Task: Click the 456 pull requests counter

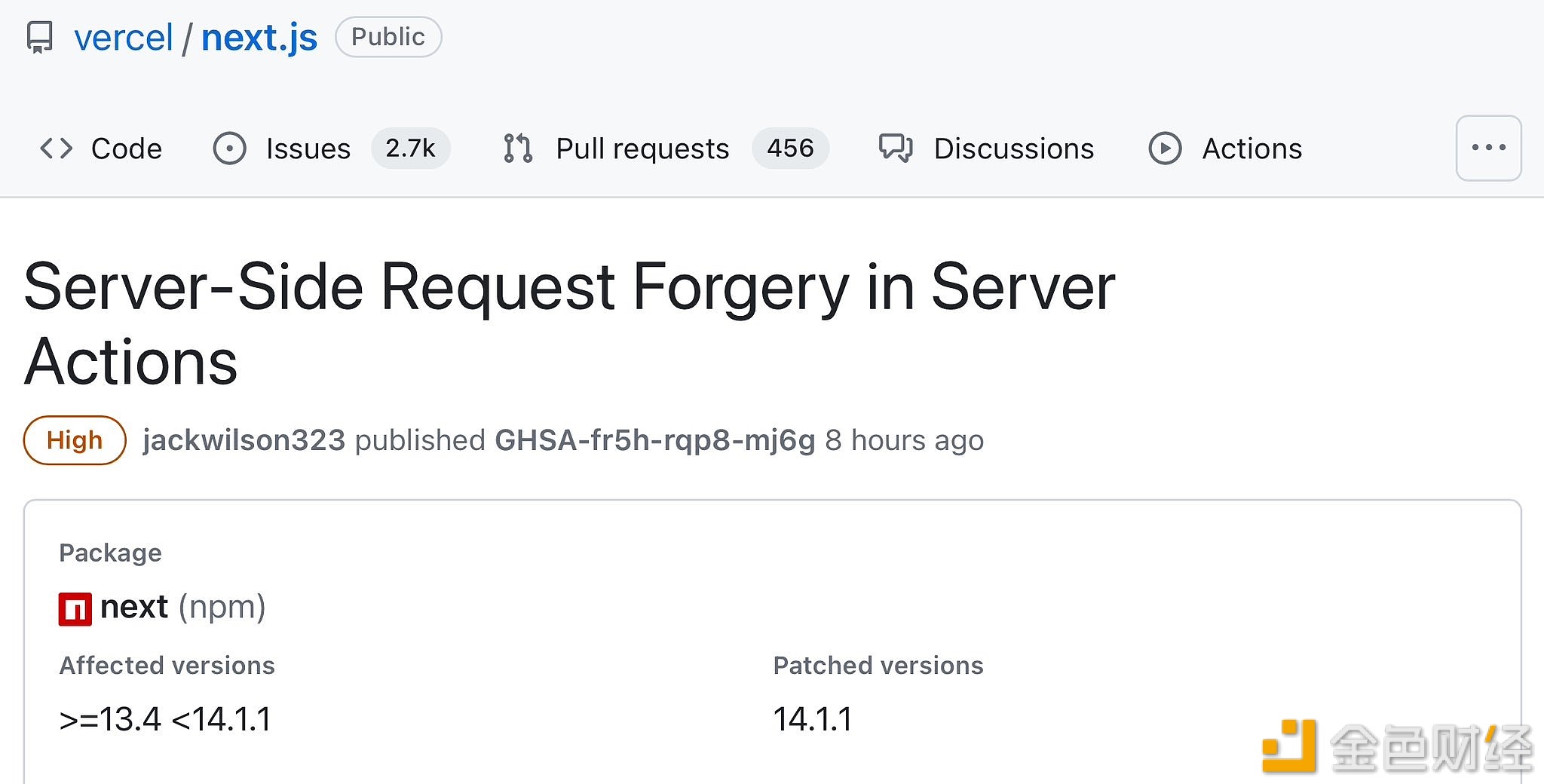Action: coord(790,148)
